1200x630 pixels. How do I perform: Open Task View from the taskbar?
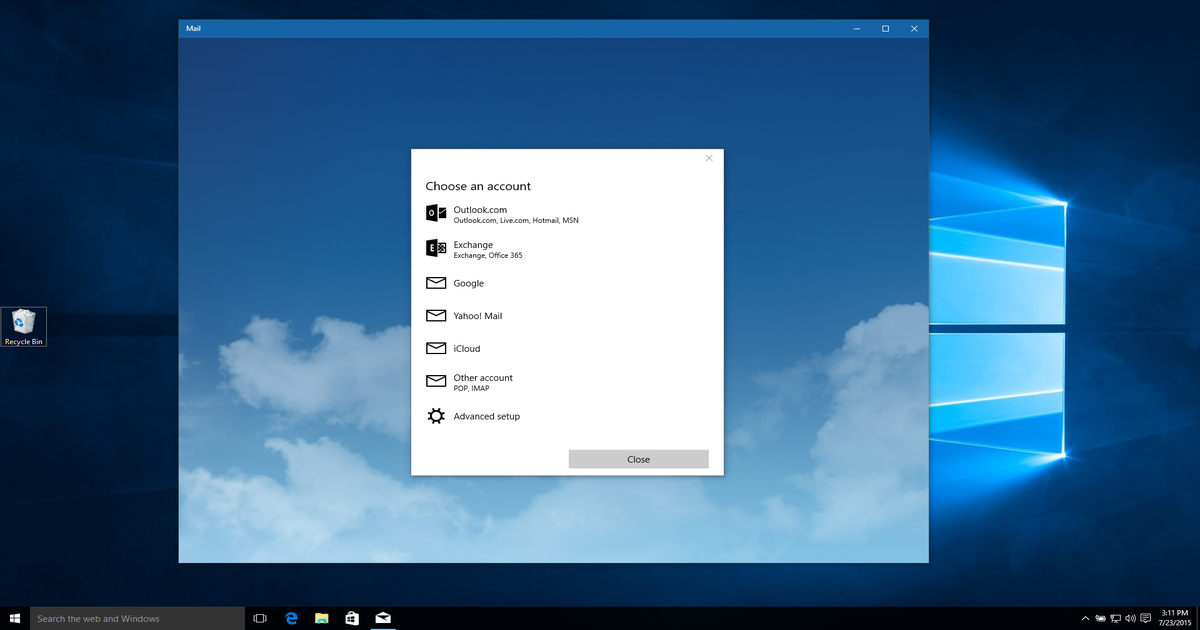(260, 618)
